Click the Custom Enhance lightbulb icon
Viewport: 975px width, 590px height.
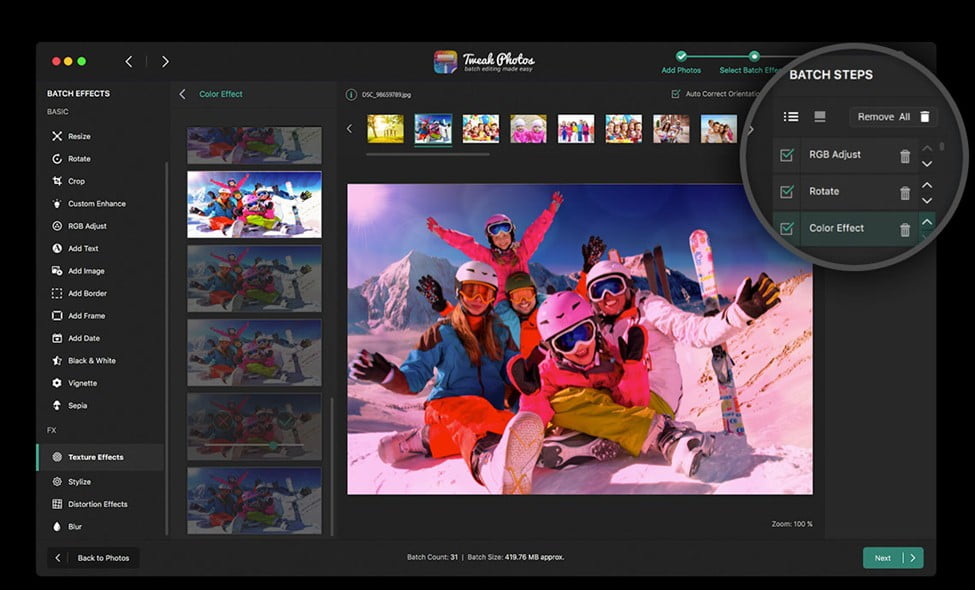[x=57, y=203]
